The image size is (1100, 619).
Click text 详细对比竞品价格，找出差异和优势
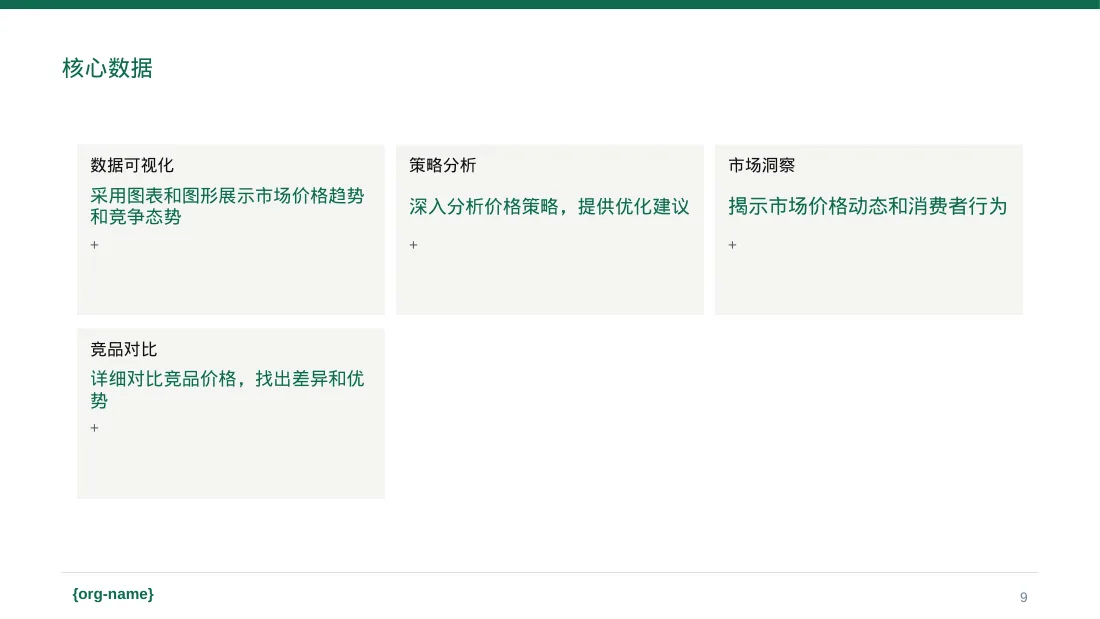227,390
